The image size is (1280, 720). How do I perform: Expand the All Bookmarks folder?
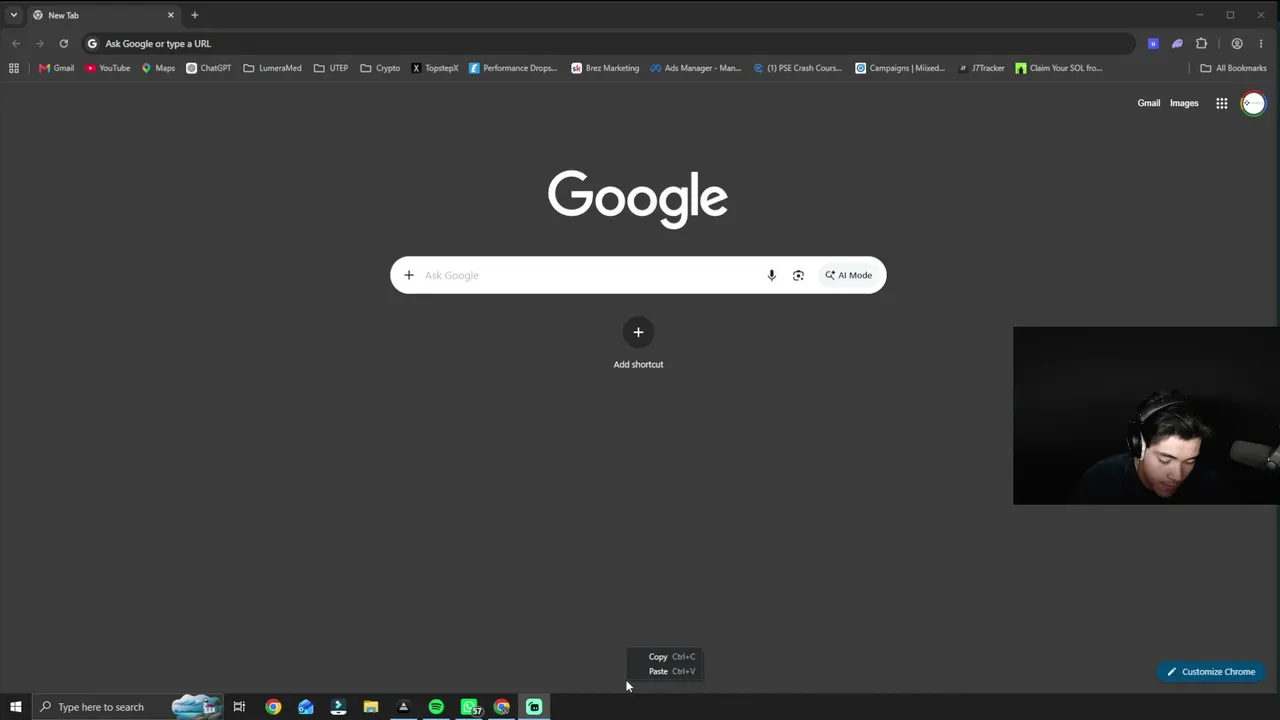[1233, 68]
